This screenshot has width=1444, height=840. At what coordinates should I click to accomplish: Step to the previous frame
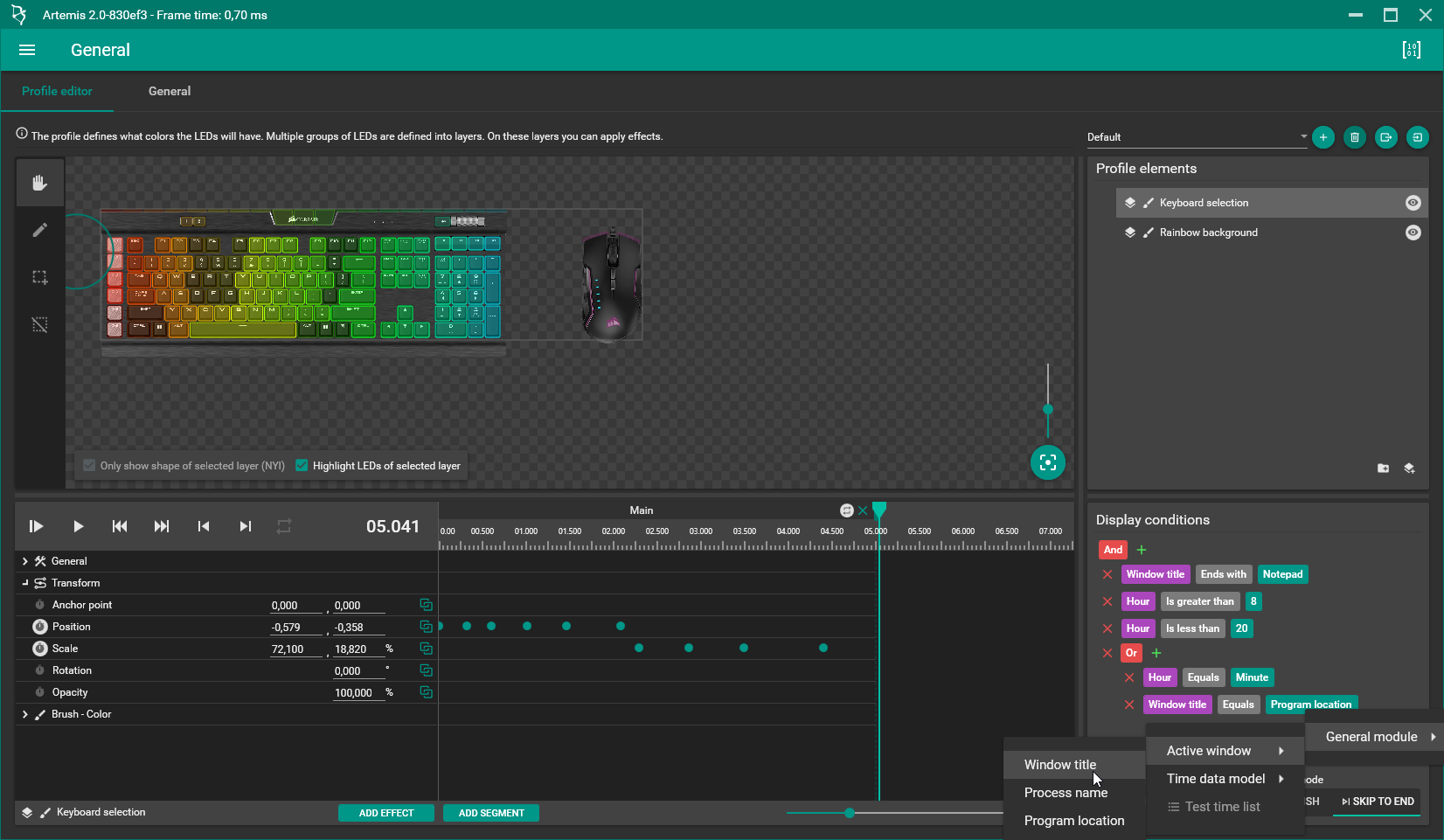pyautogui.click(x=204, y=526)
